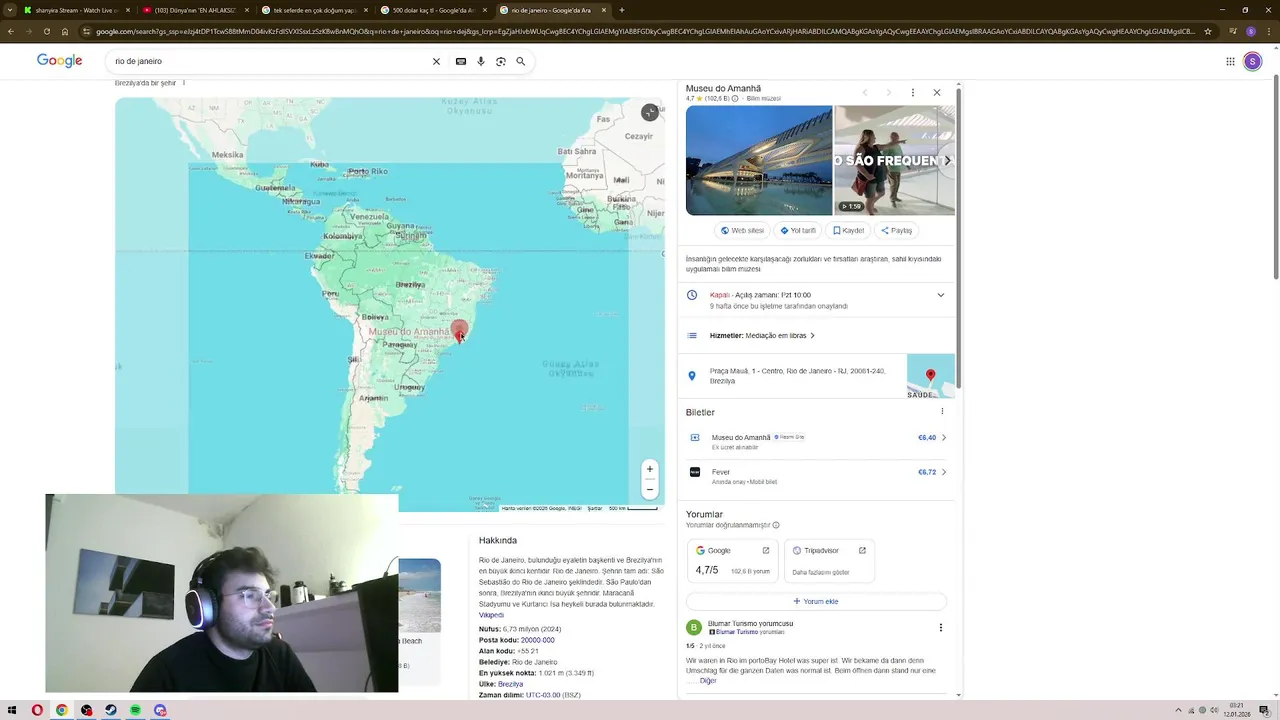Expand Fever ticket option
This screenshot has height=720, width=1280.
943,472
